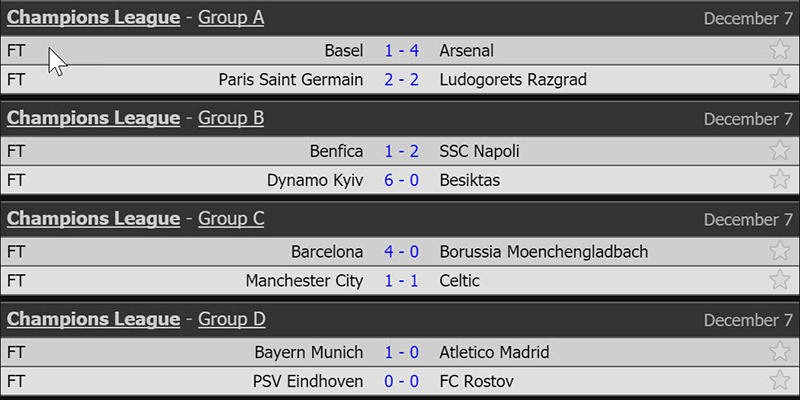This screenshot has width=800, height=400.
Task: Open the Group B link
Action: tap(231, 118)
